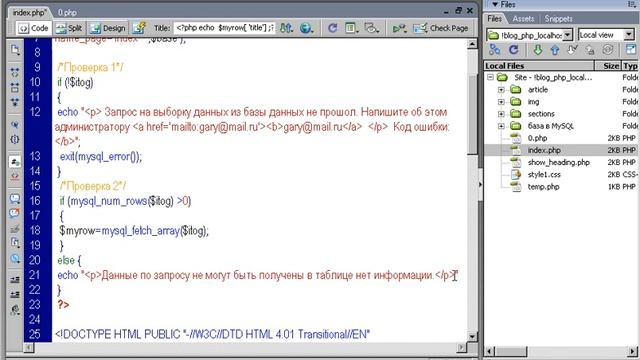Select show_heading.php file
Viewport: 640px width, 360px height.
pyautogui.click(x=558, y=162)
